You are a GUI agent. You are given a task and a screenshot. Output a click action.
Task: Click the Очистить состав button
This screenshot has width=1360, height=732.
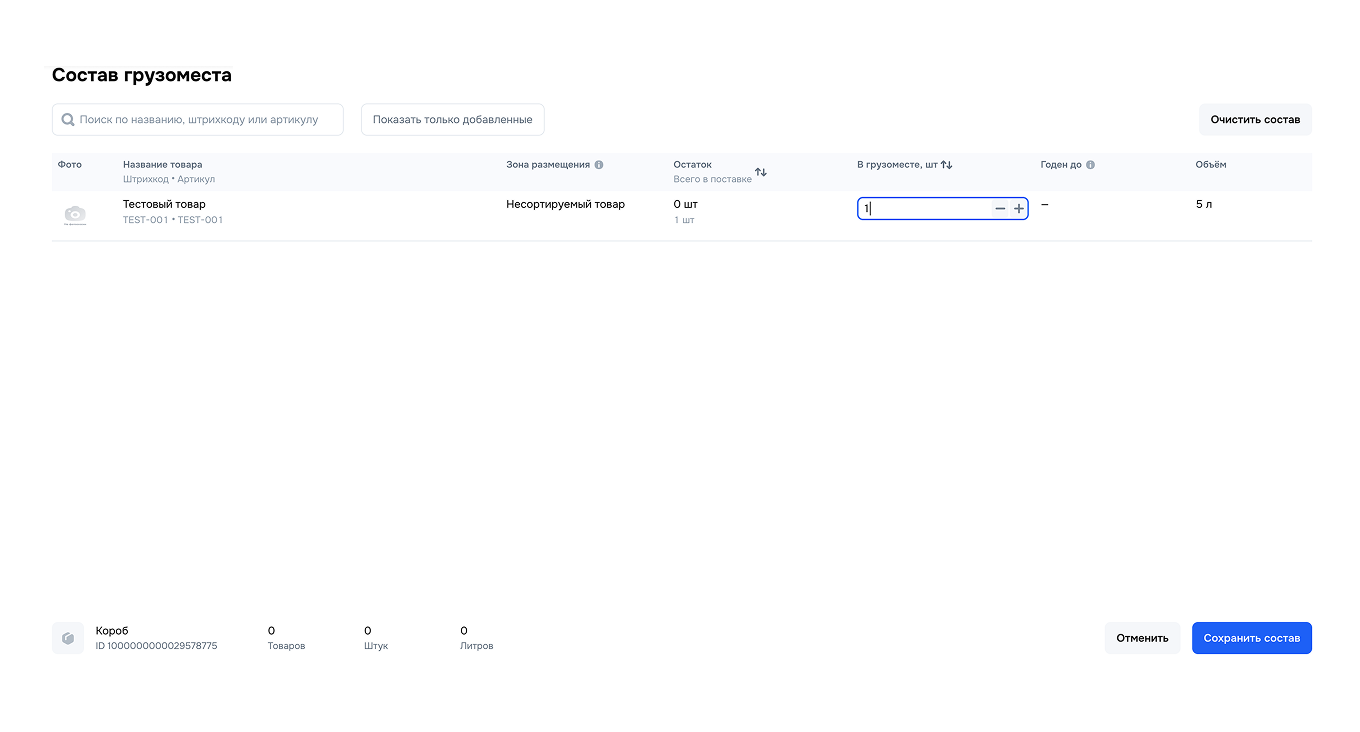point(1255,119)
